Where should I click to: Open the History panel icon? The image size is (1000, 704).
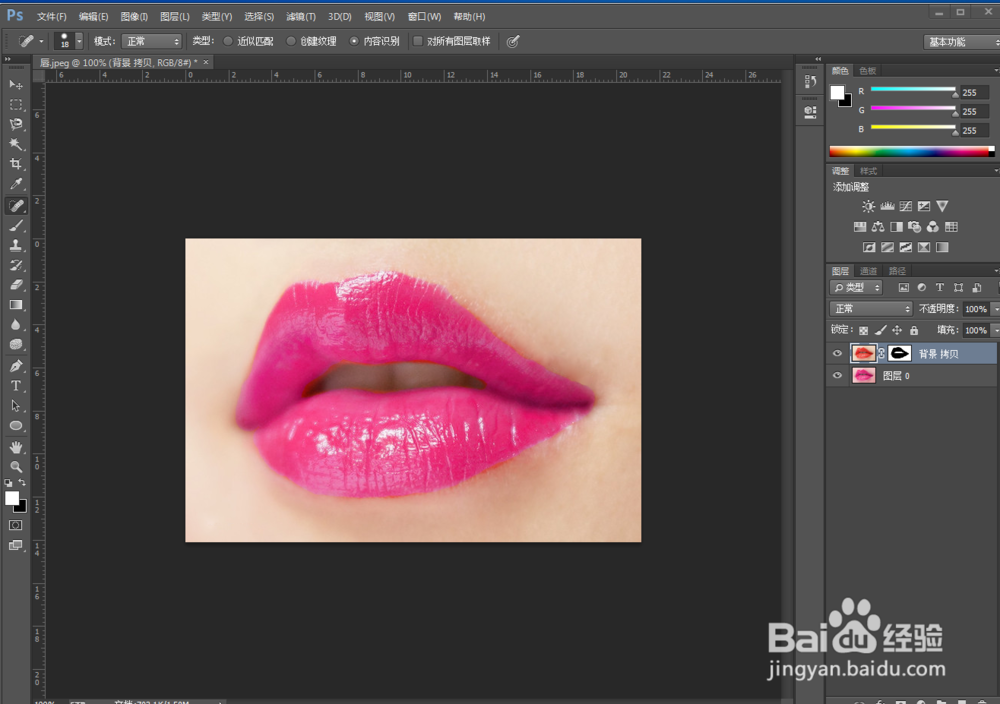(810, 81)
